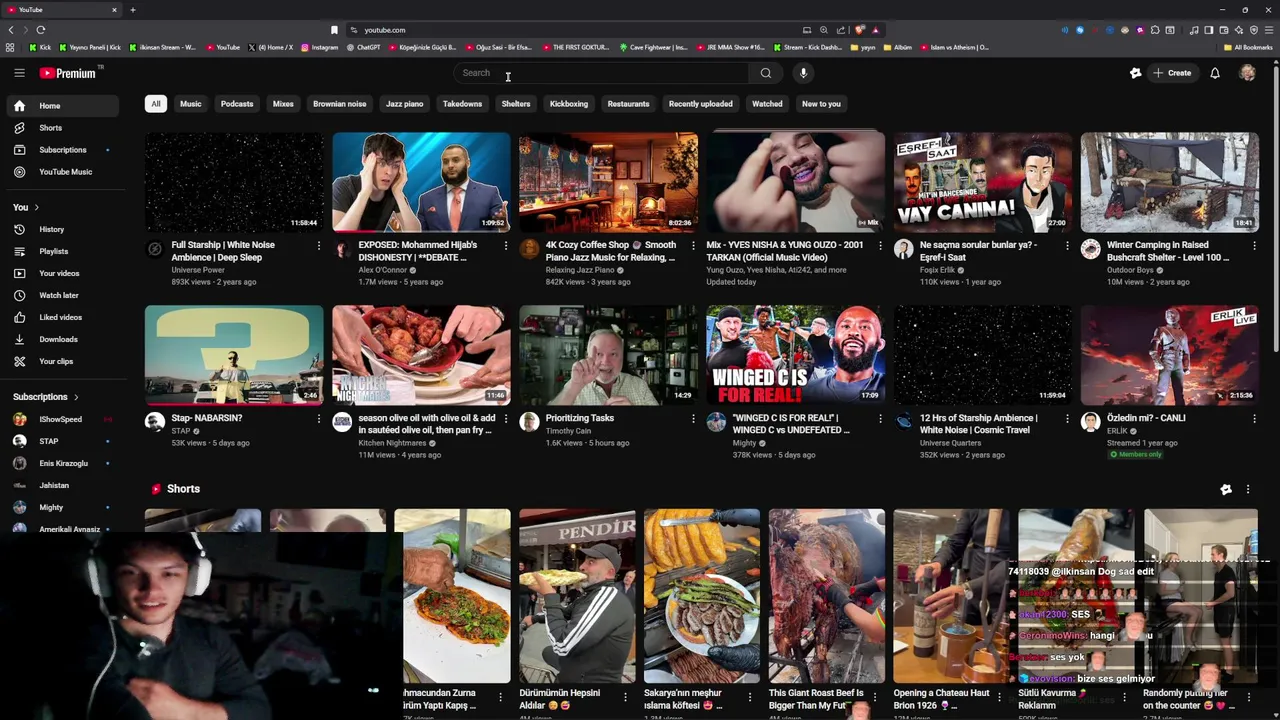This screenshot has width=1280, height=720.
Task: Reload the page in the browser
Action: point(41,30)
